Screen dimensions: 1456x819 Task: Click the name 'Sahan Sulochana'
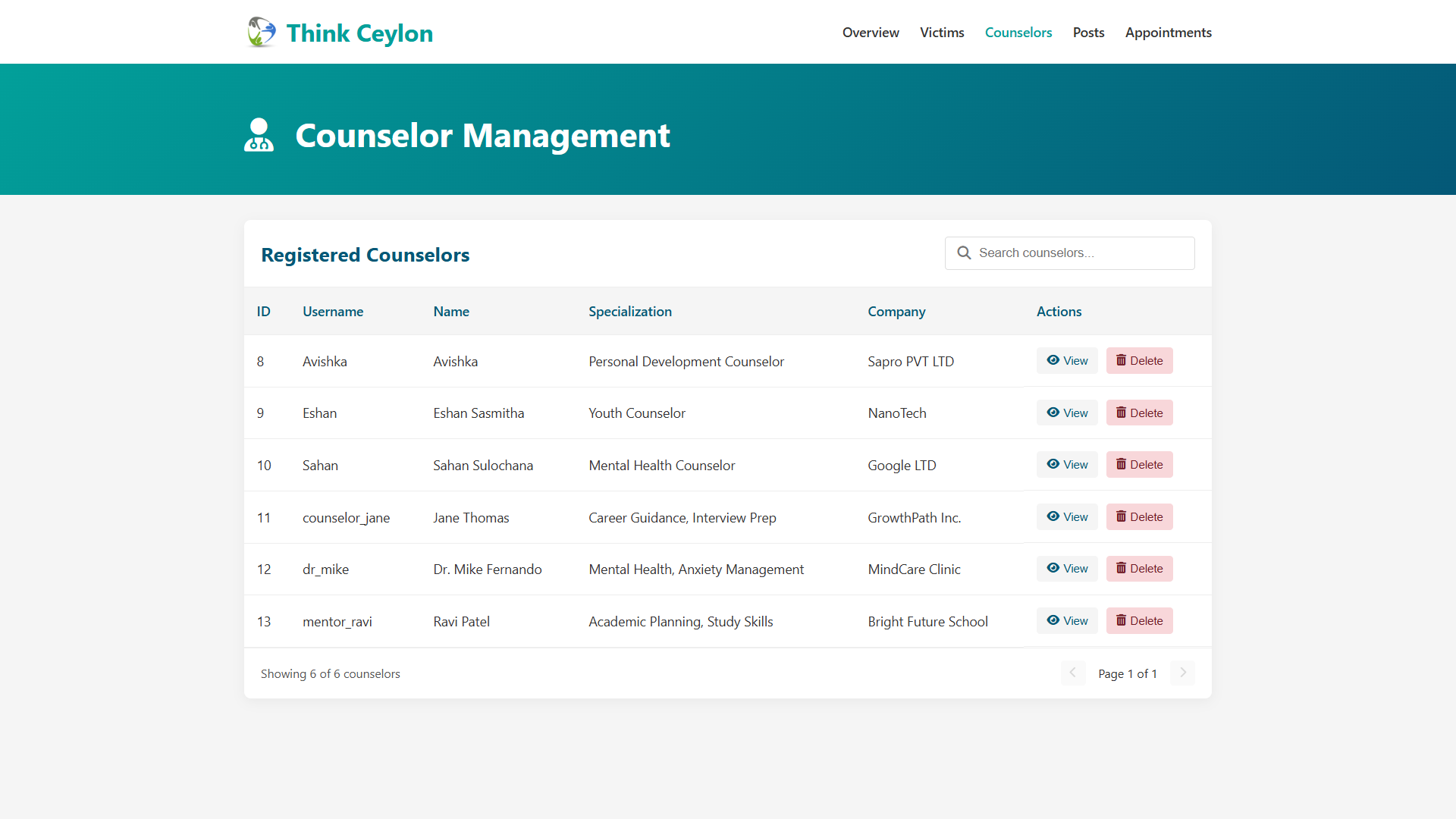483,466
